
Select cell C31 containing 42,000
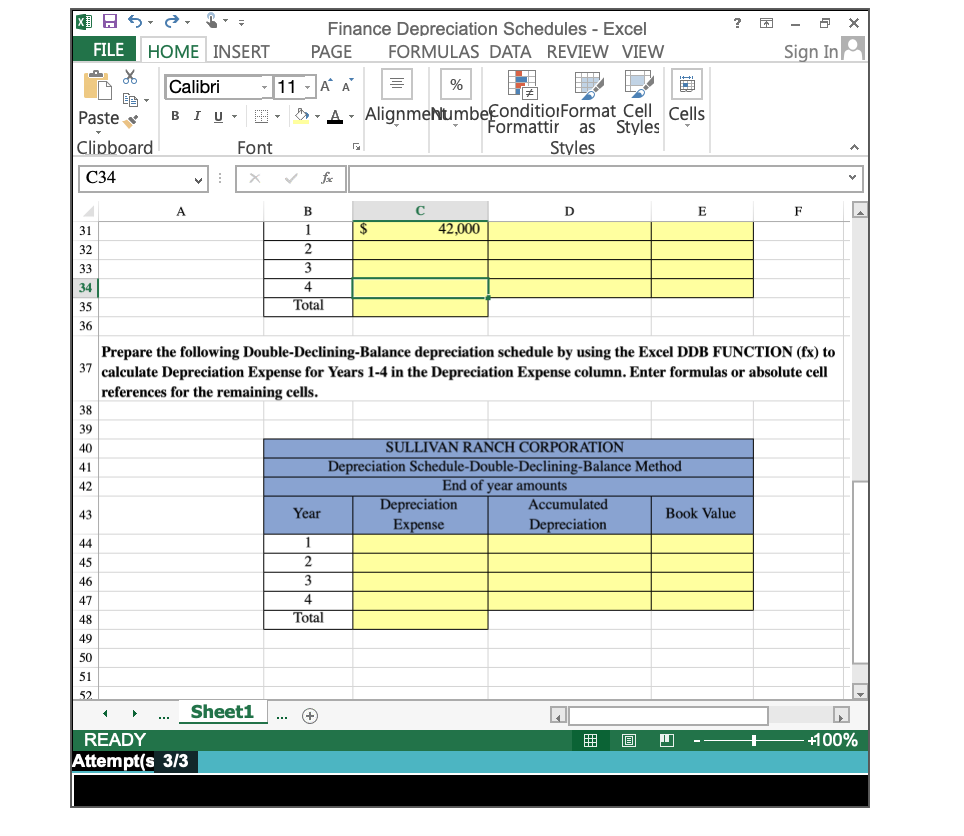[420, 230]
